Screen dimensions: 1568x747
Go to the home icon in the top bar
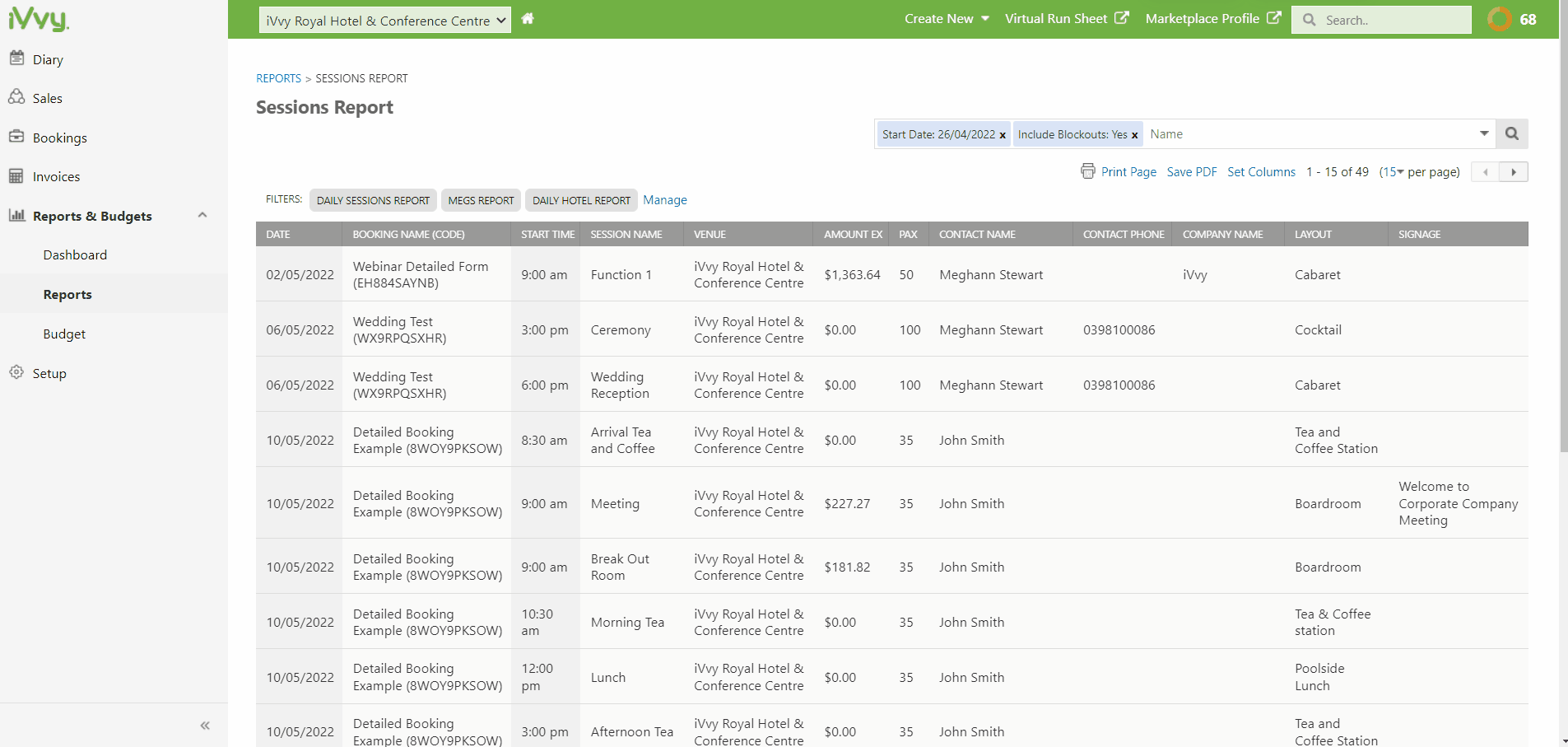(x=528, y=18)
